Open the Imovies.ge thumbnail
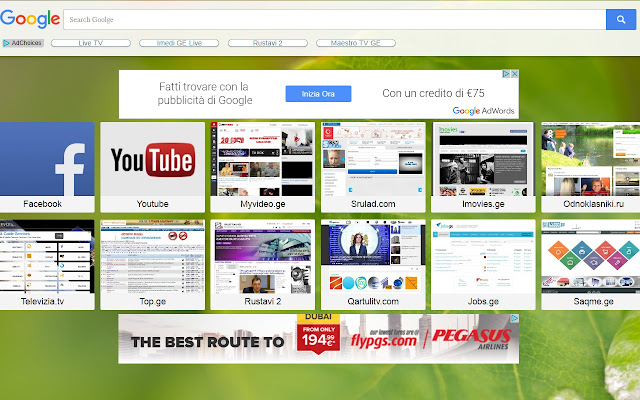Screen dimensions: 640x400 coord(483,167)
